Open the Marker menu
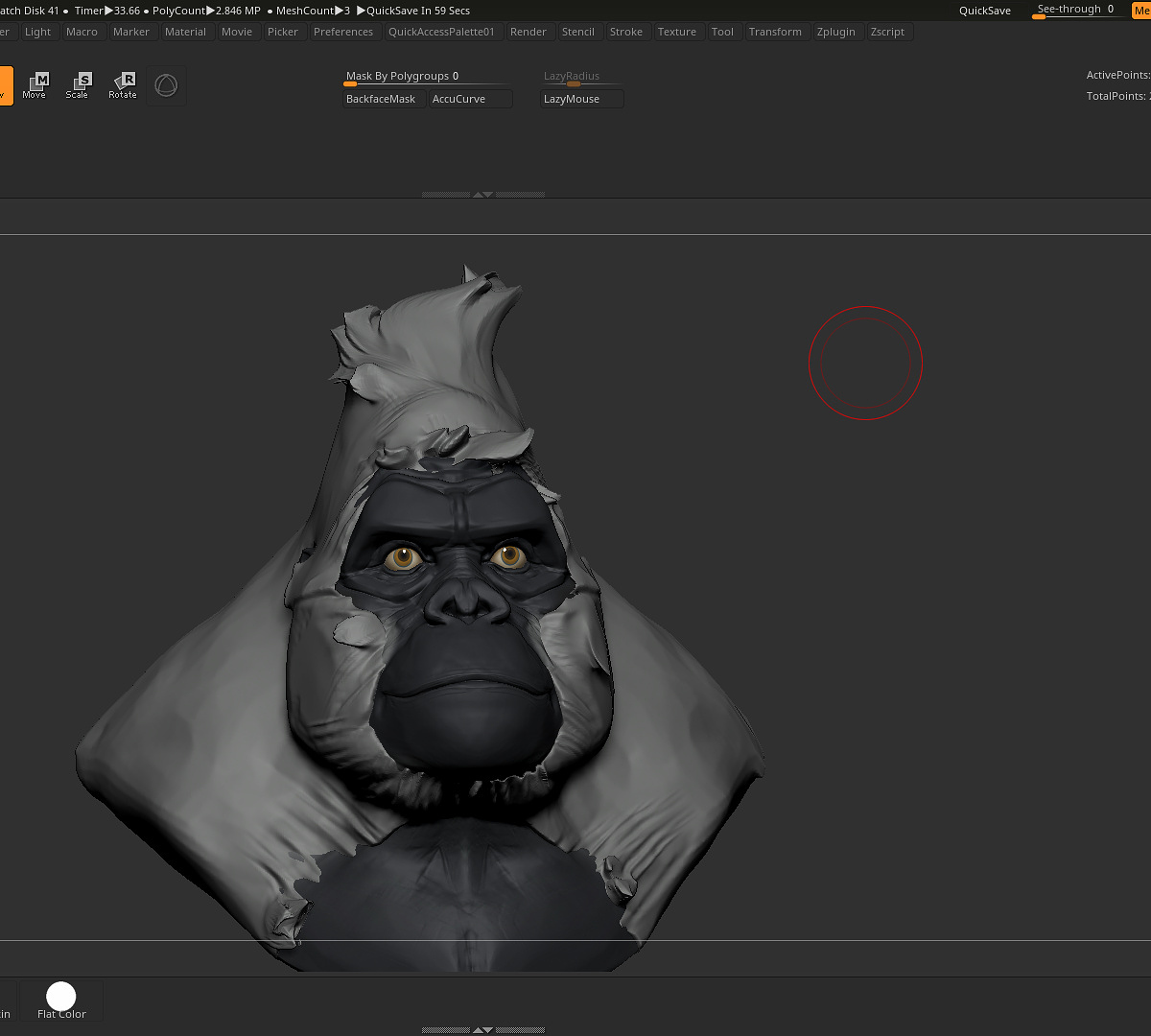 pyautogui.click(x=131, y=32)
